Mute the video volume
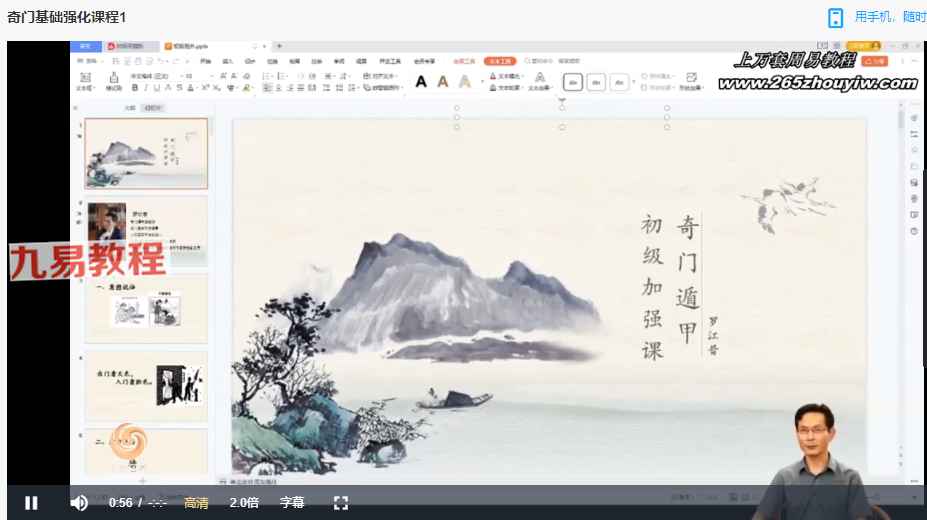Viewport: 927px width, 520px height. (x=79, y=503)
